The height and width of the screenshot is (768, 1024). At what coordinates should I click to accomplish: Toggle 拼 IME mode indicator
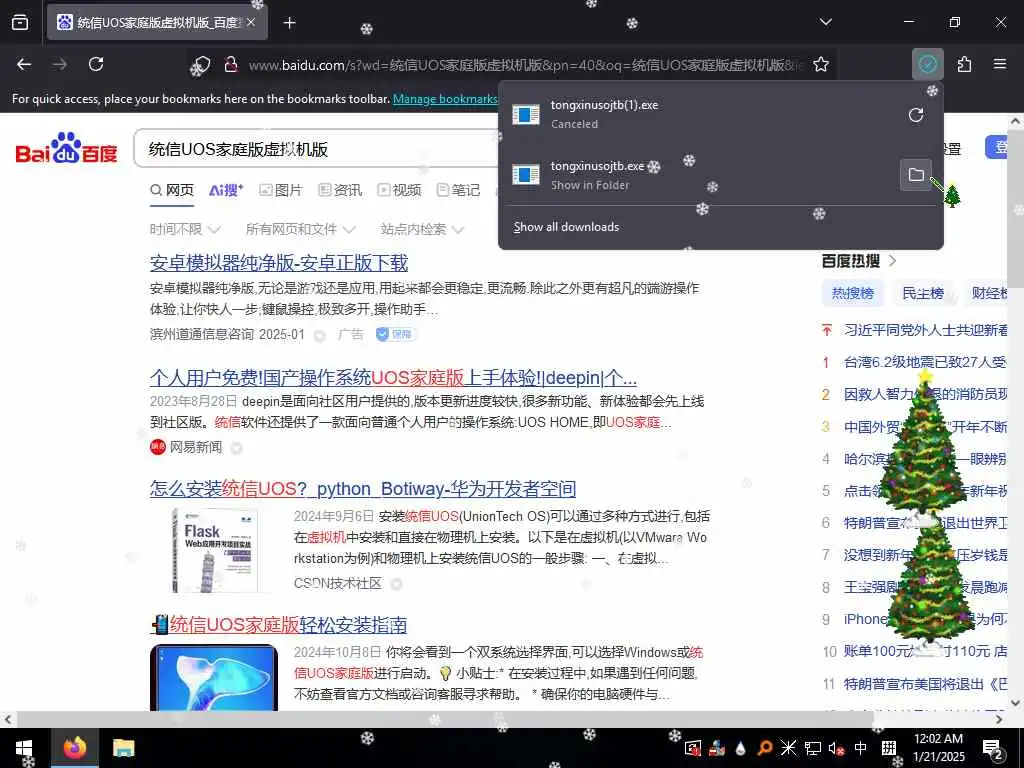click(x=889, y=748)
